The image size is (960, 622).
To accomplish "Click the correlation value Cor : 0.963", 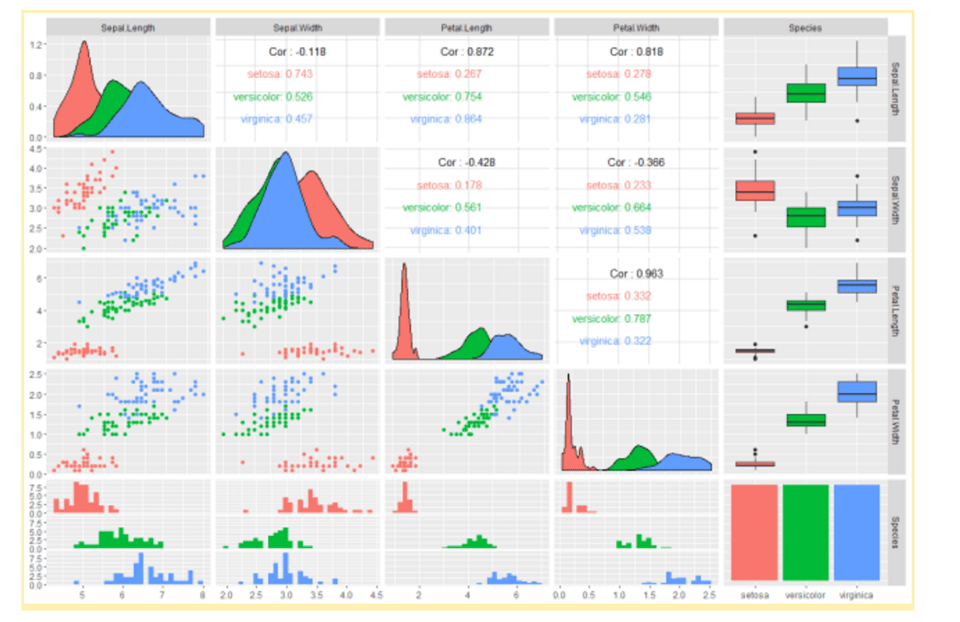I will tap(639, 273).
